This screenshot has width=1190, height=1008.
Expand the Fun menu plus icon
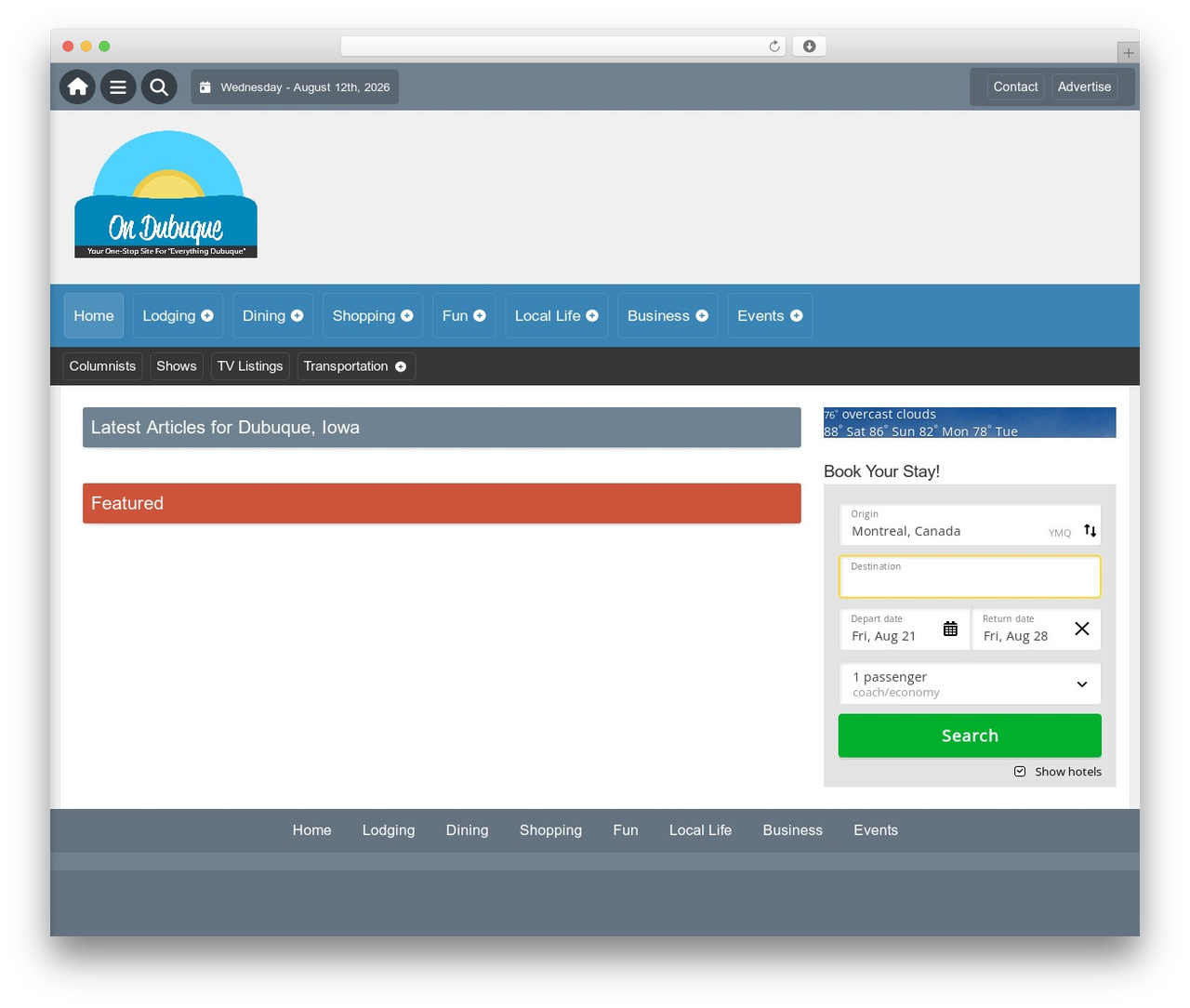[480, 316]
